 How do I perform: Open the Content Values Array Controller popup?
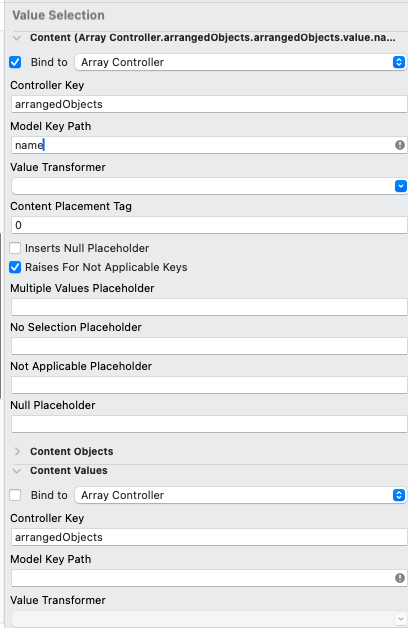240,495
